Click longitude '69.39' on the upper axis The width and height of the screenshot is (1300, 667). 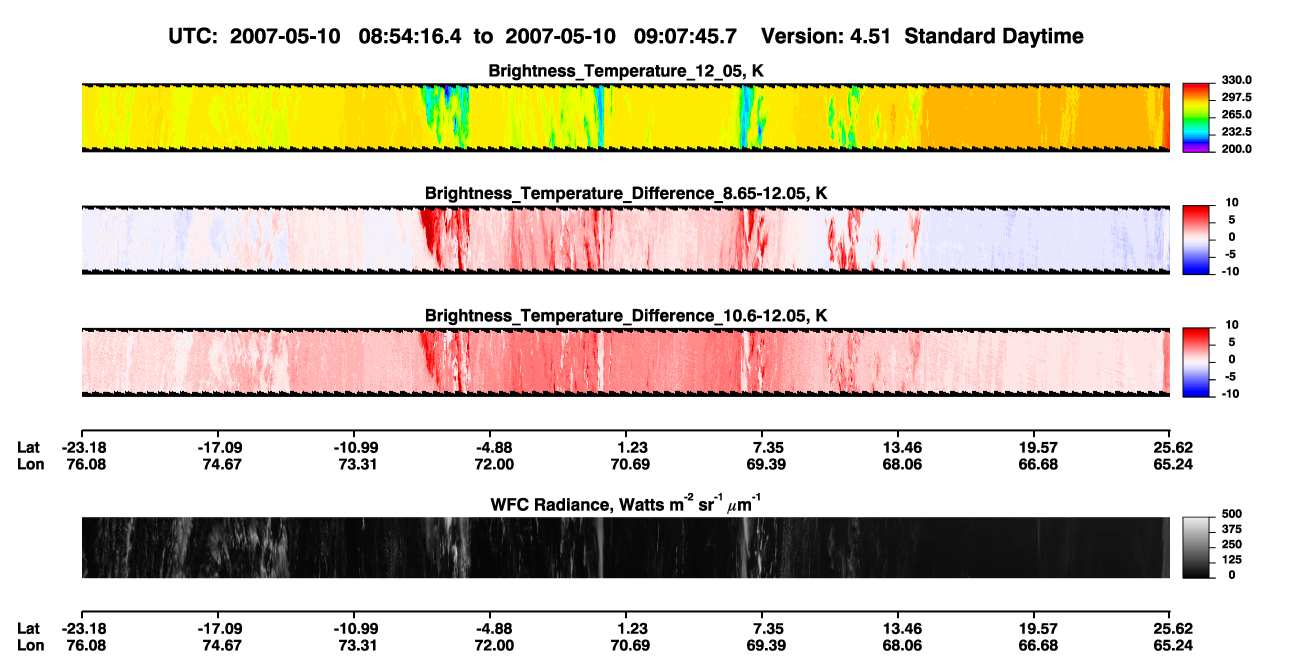click(765, 464)
